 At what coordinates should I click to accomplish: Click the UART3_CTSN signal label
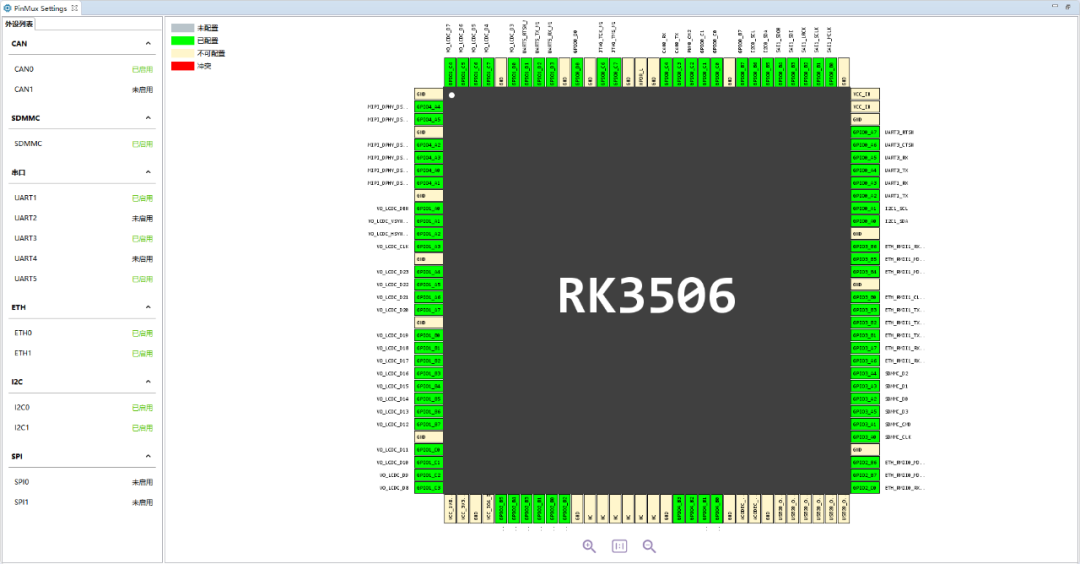(x=900, y=145)
